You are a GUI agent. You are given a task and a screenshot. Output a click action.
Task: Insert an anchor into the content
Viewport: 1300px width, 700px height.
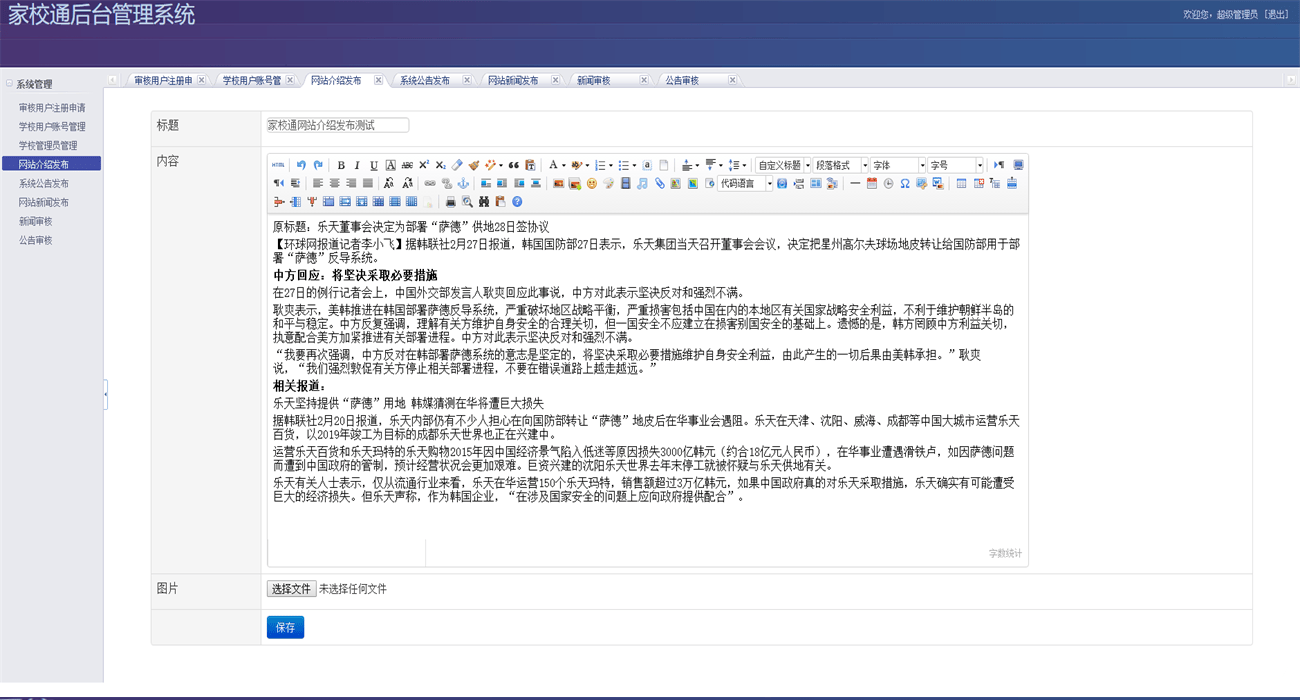(x=462, y=183)
